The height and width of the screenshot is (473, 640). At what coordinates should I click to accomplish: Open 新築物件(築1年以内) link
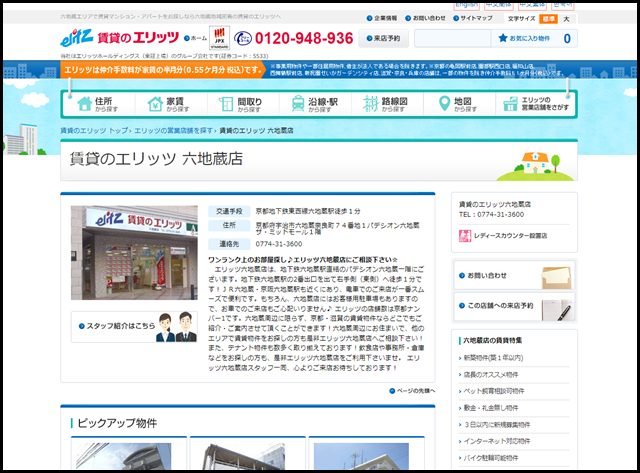coord(493,358)
